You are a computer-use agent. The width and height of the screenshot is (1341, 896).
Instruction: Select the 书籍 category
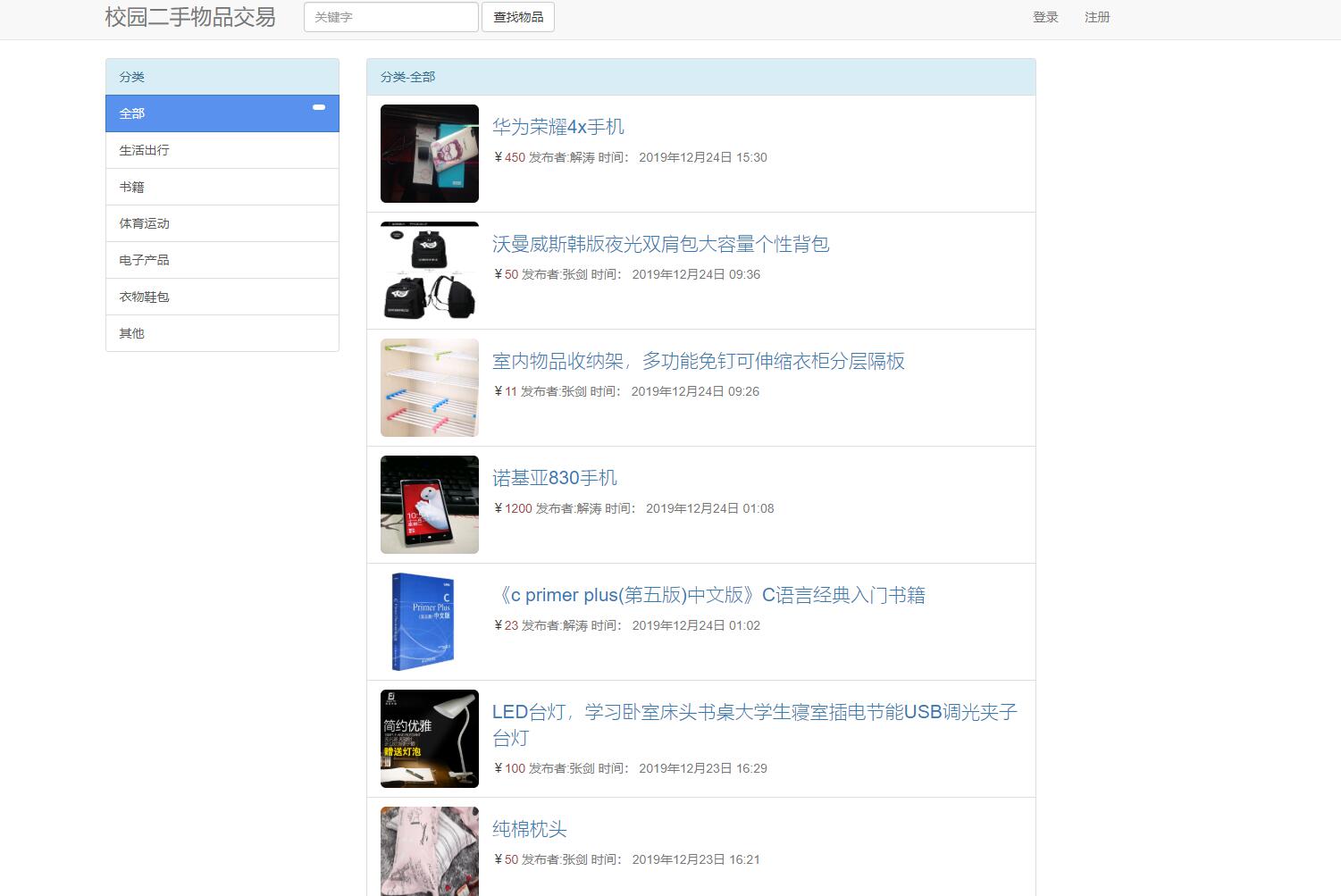pos(131,186)
